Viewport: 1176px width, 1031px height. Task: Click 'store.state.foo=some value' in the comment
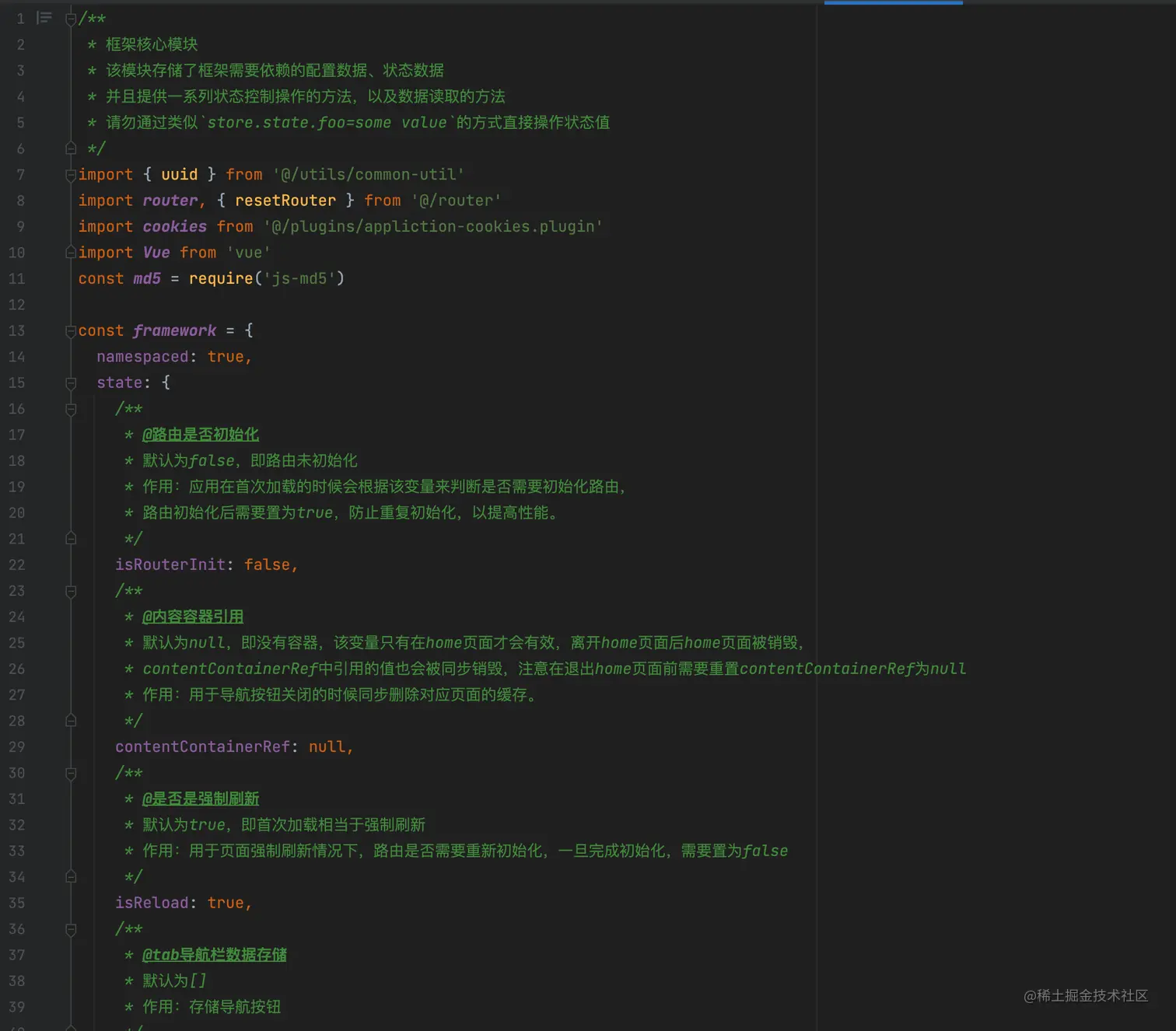(327, 122)
